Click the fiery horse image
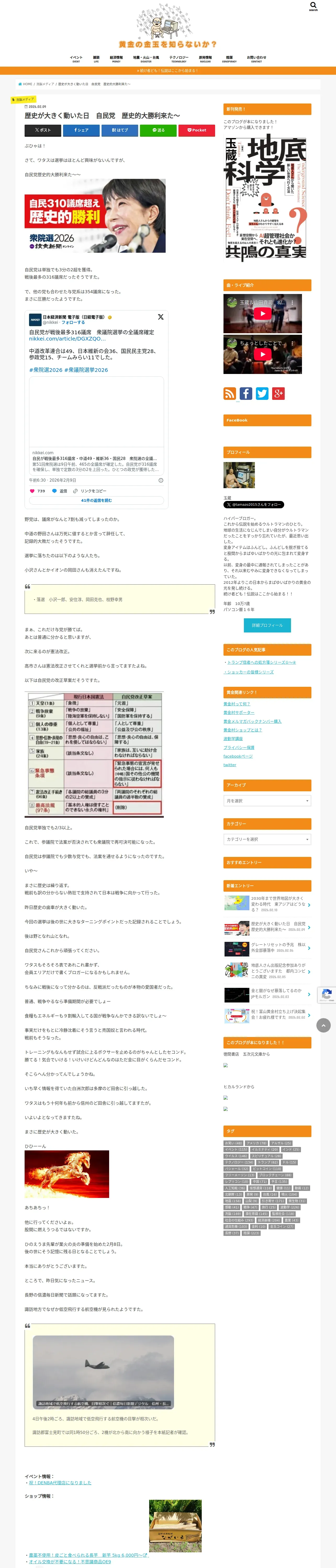 67,1174
